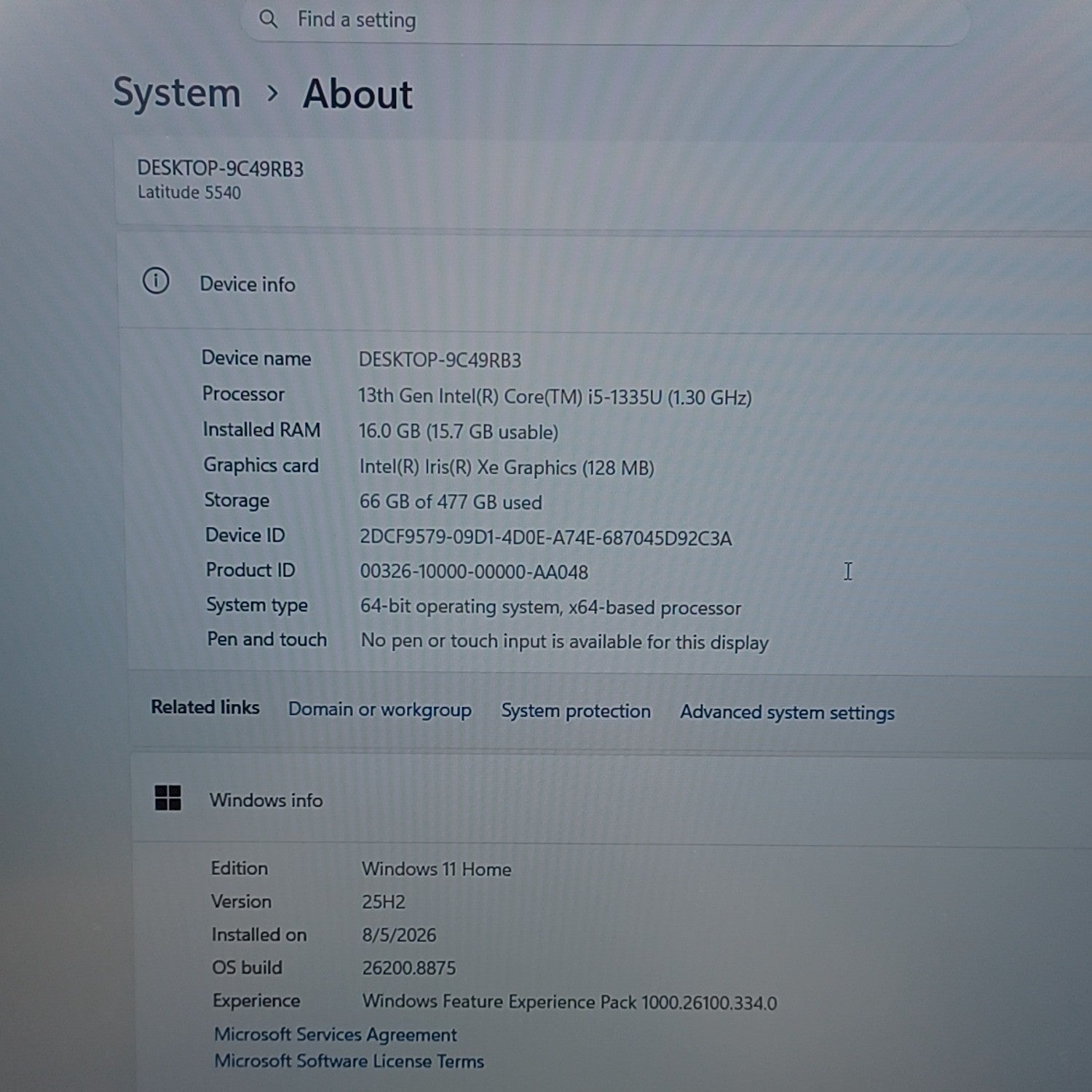
Task: Click storage value 66 GB of 477 GB used
Action: [x=451, y=502]
